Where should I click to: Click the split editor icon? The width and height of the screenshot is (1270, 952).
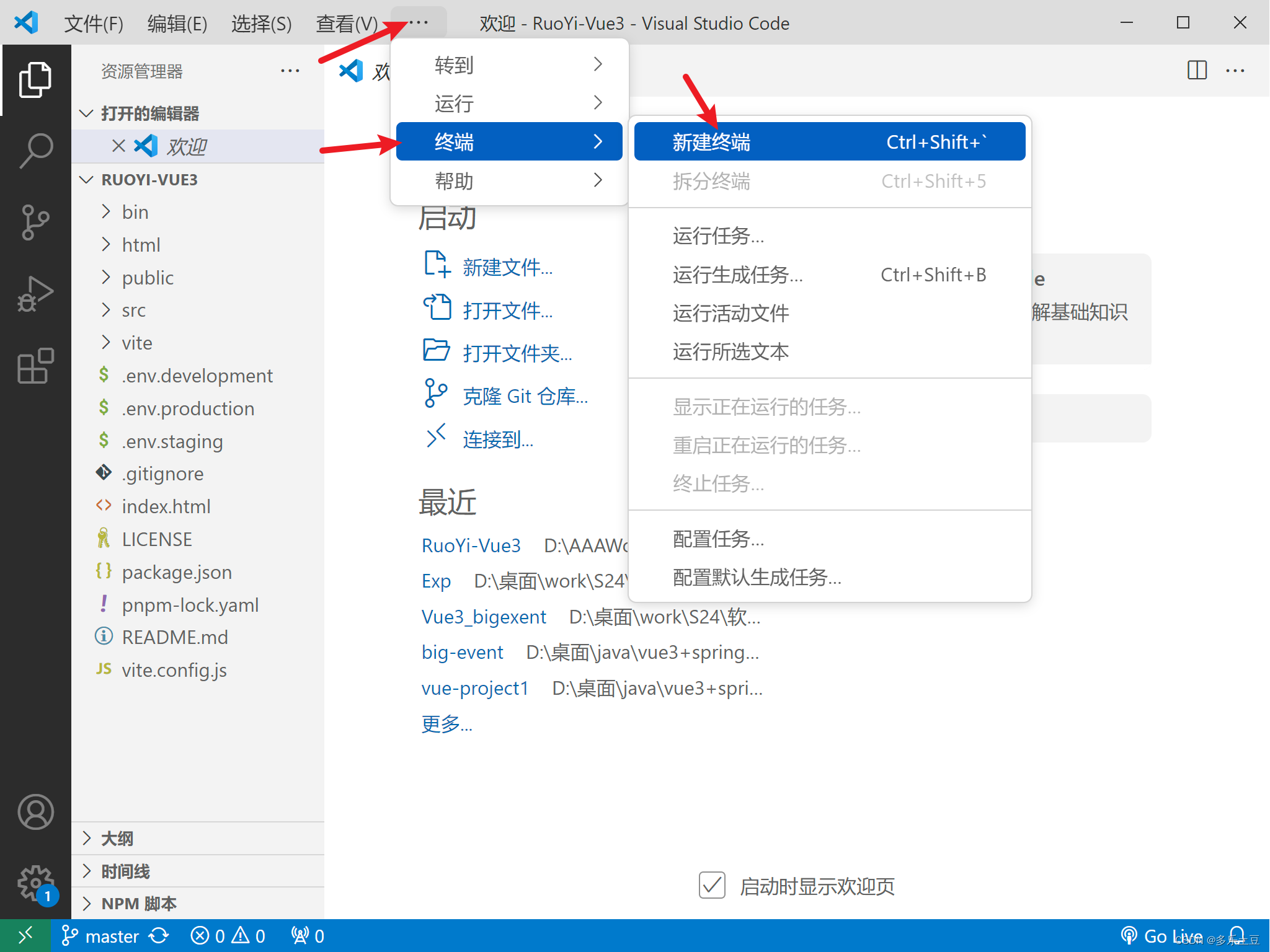click(x=1196, y=70)
